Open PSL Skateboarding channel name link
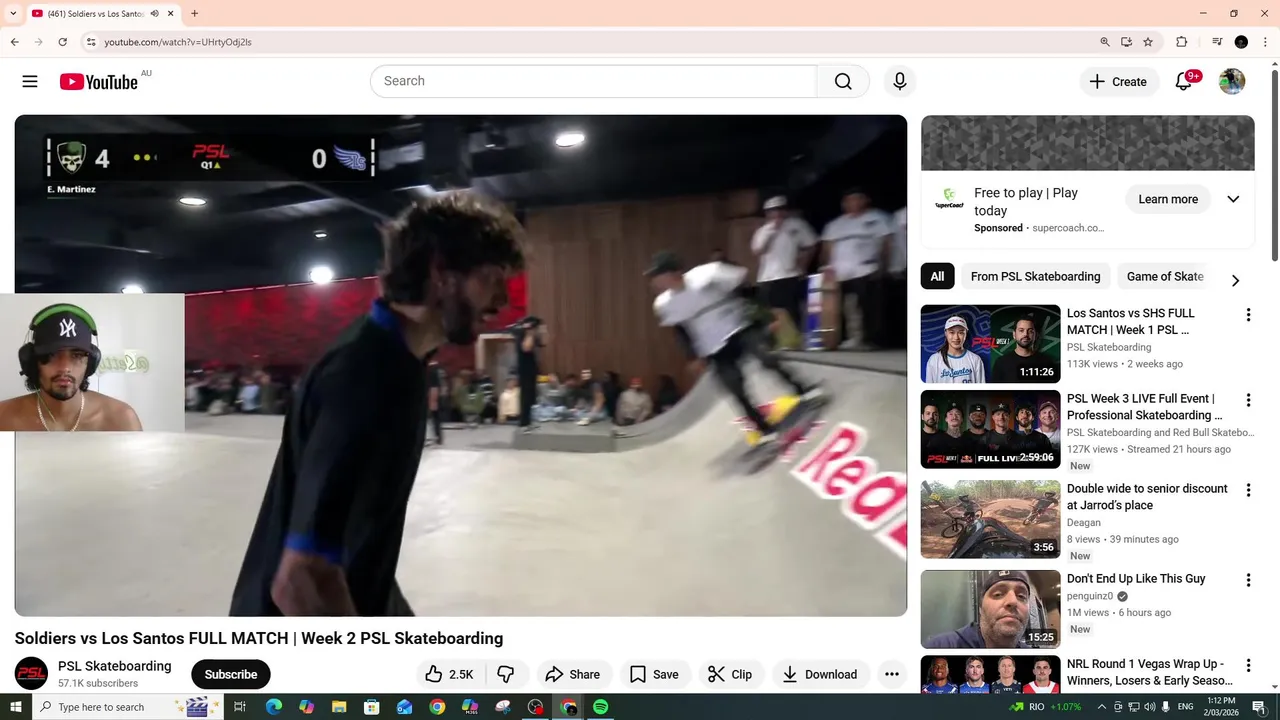 (115, 666)
